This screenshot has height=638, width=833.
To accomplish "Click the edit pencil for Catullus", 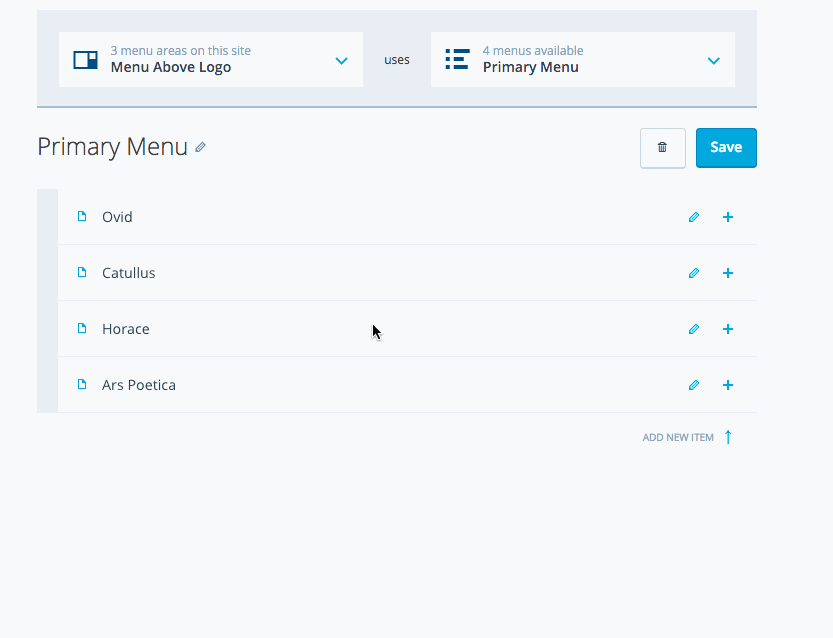I will click(694, 273).
